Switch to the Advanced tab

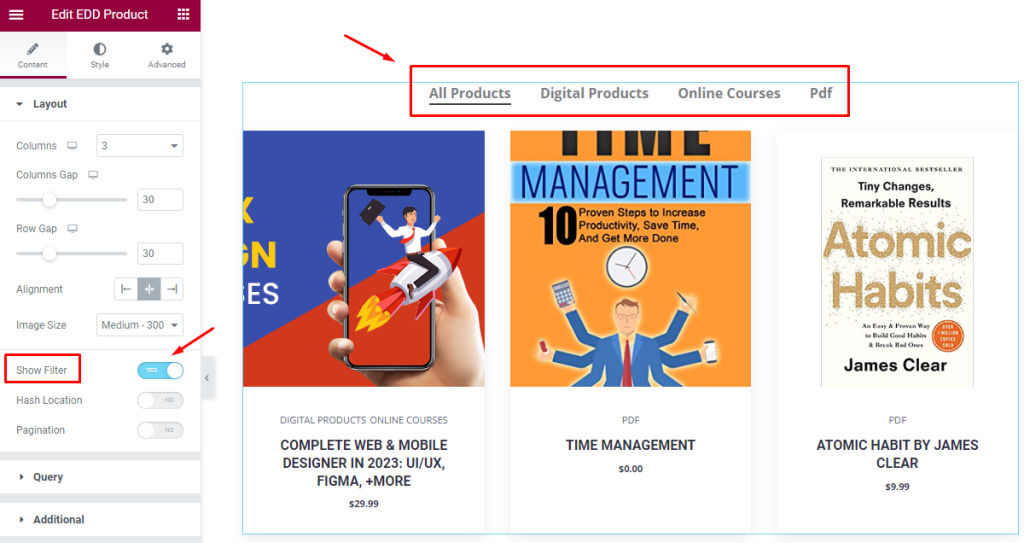click(x=167, y=55)
